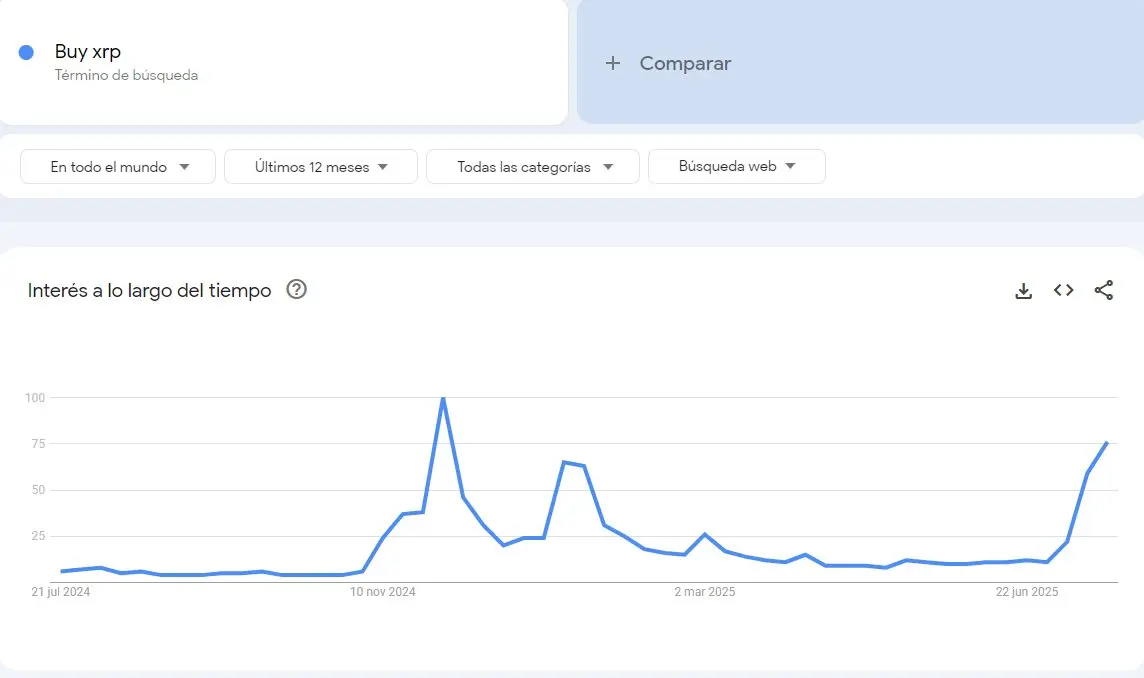Open the Últimos 12 meses time range dropdown
Viewport: 1144px width, 678px height.
click(321, 166)
